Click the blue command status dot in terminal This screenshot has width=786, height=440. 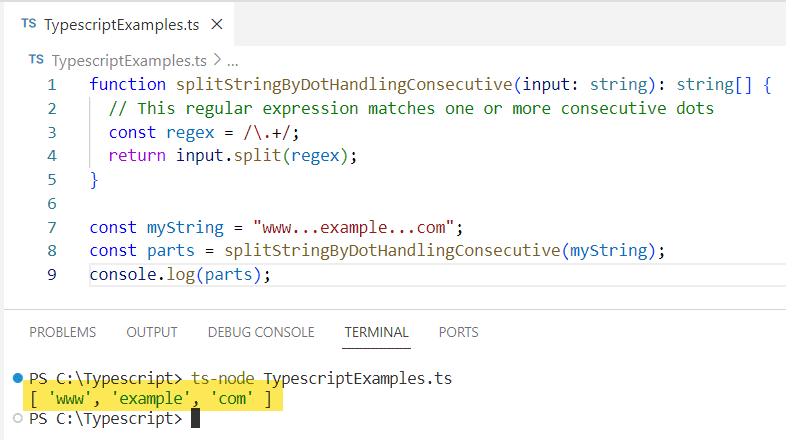tap(18, 378)
